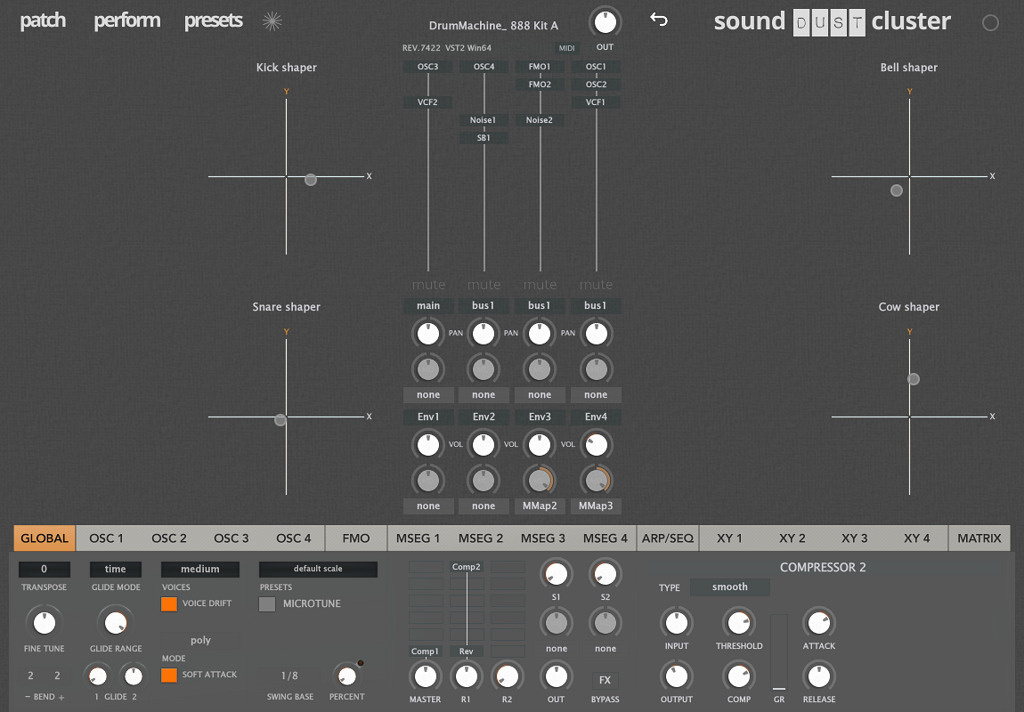Go to the perform page
This screenshot has width=1024, height=712.
coord(127,21)
